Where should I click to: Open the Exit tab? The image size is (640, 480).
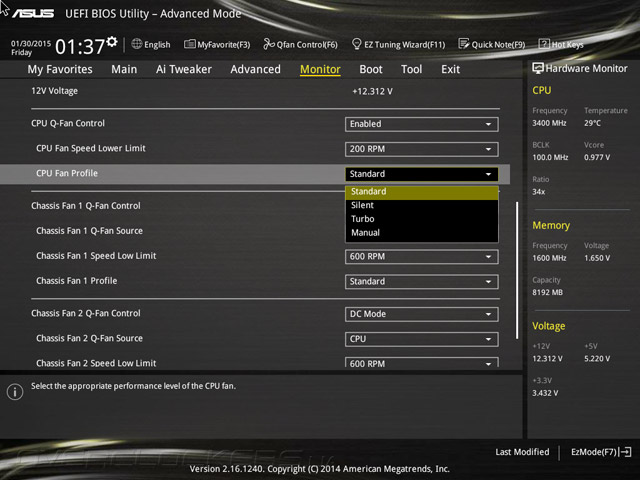click(x=450, y=69)
